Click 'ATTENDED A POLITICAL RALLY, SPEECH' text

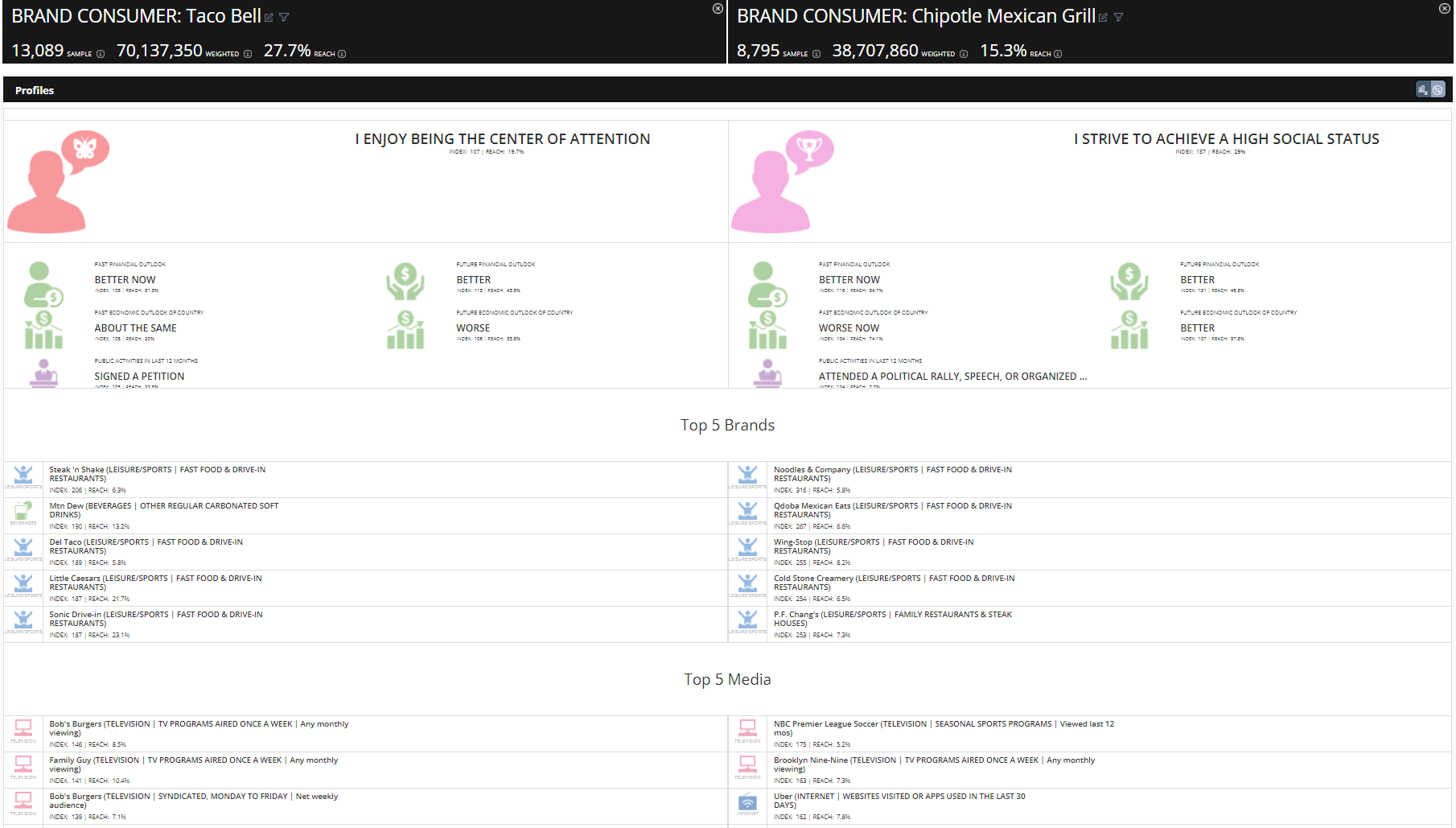click(x=952, y=377)
